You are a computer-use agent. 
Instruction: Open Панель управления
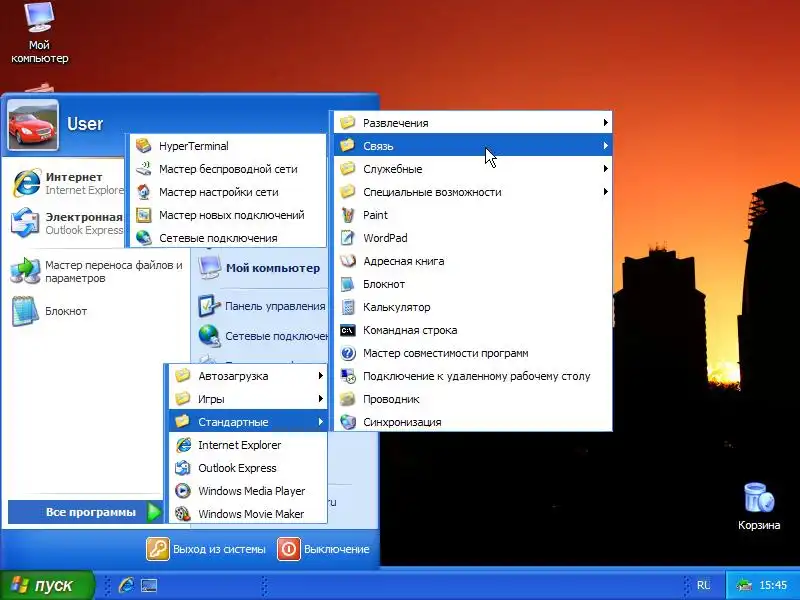pos(262,306)
